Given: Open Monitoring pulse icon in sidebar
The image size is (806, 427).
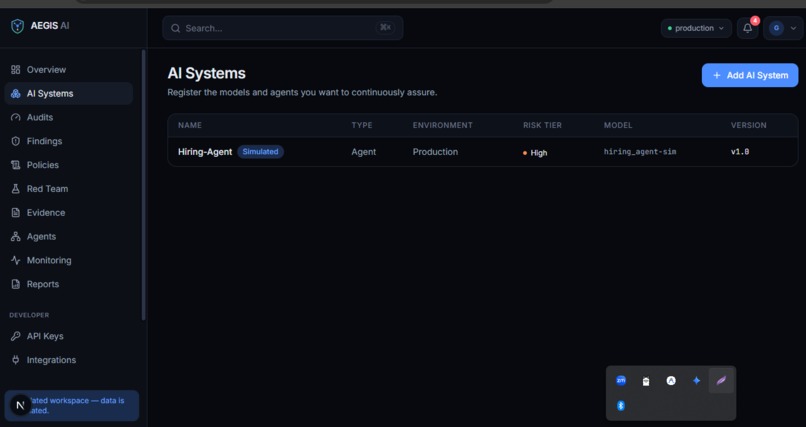Looking at the screenshot, I should pos(15,260).
